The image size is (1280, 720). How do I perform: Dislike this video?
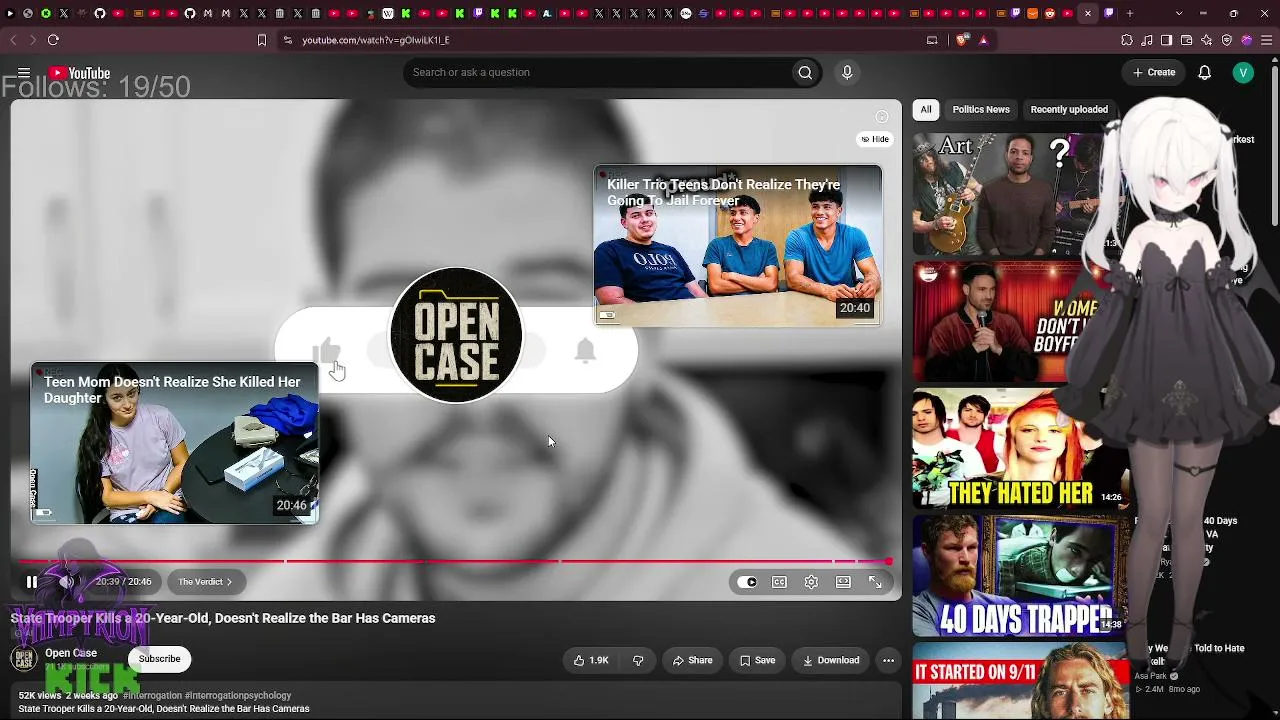pos(637,660)
